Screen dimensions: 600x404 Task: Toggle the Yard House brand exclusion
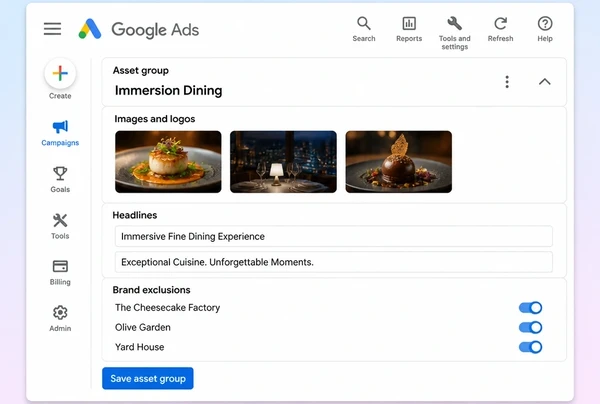pos(530,347)
